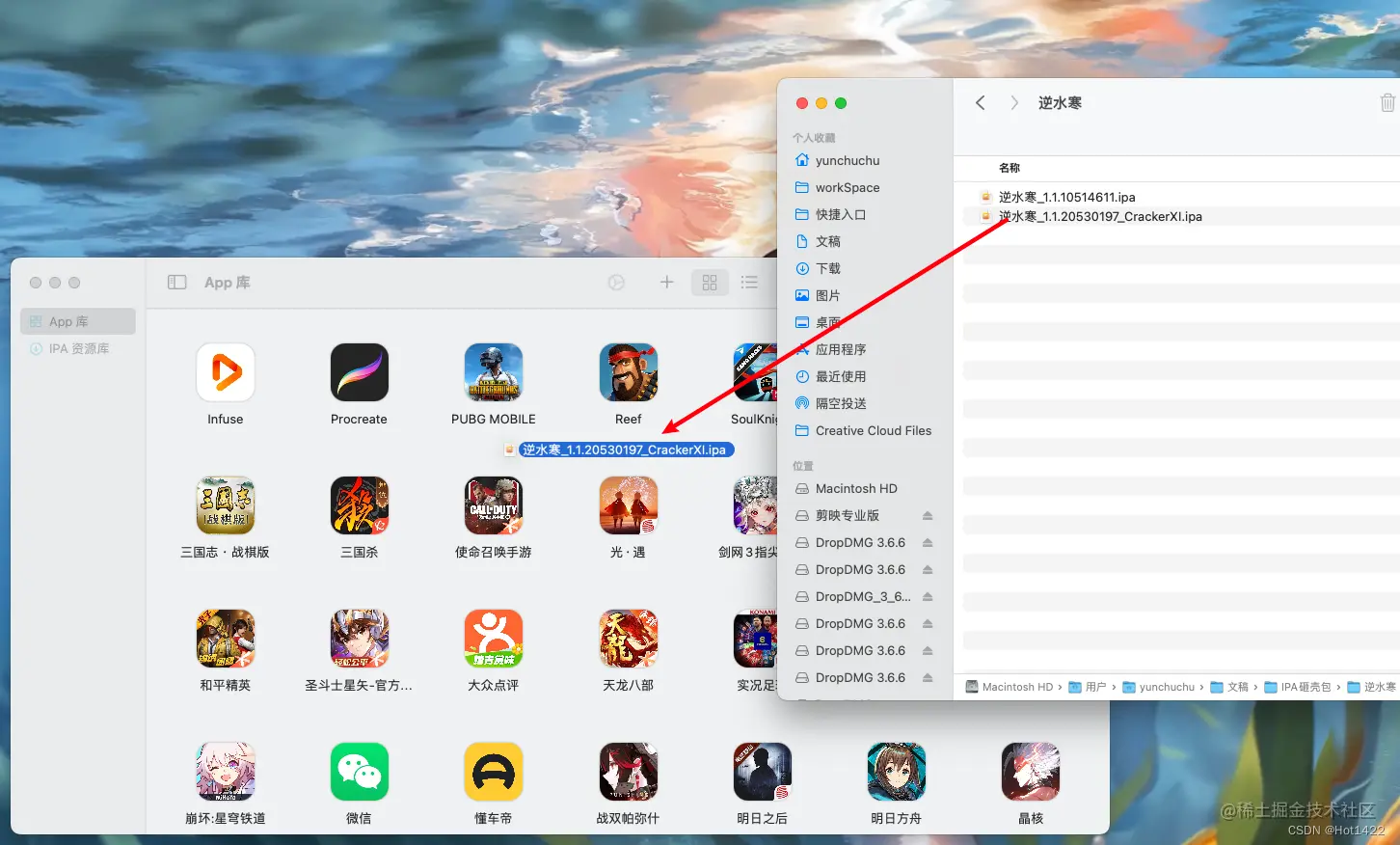The width and height of the screenshot is (1400, 845).
Task: Switch to grid view in App 库
Action: click(x=710, y=283)
